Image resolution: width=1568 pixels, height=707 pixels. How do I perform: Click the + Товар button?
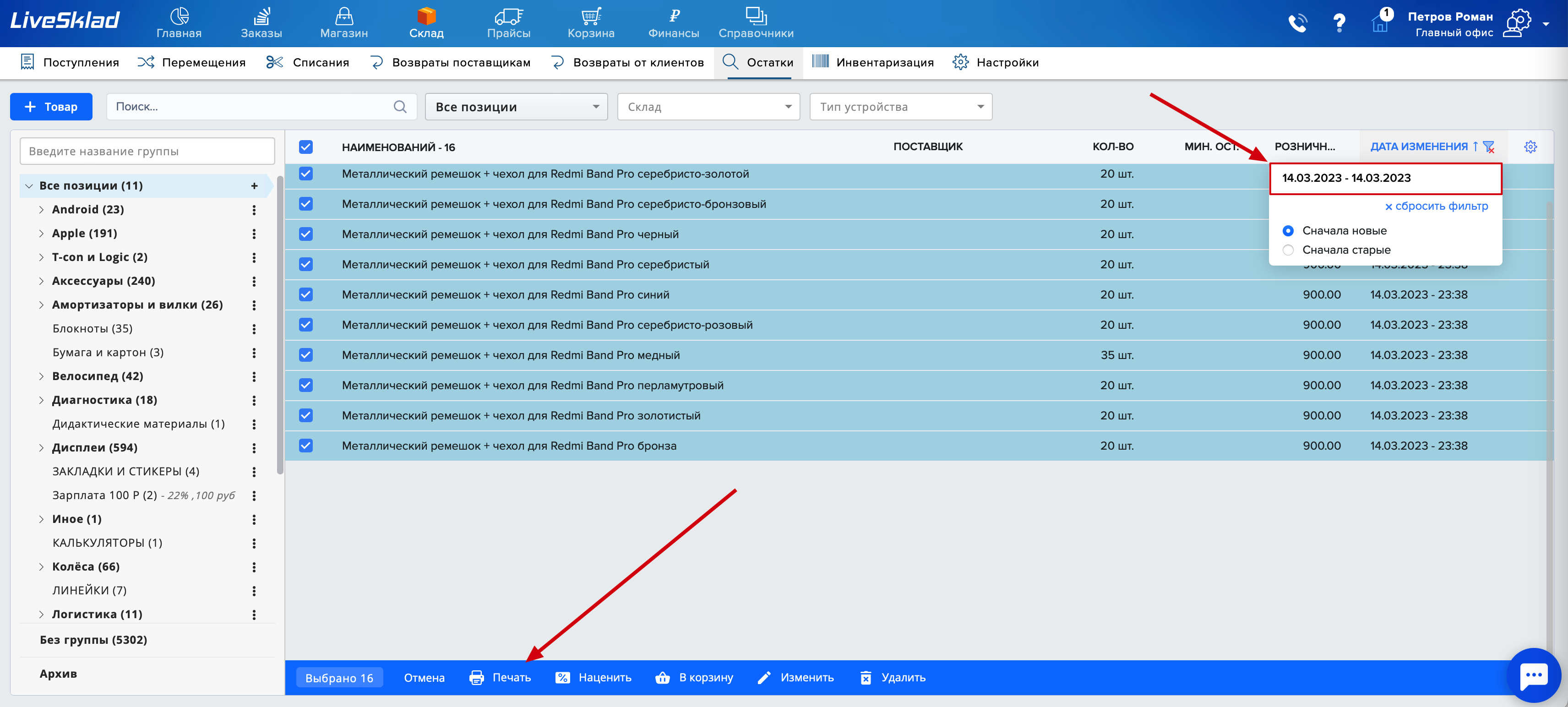[51, 107]
